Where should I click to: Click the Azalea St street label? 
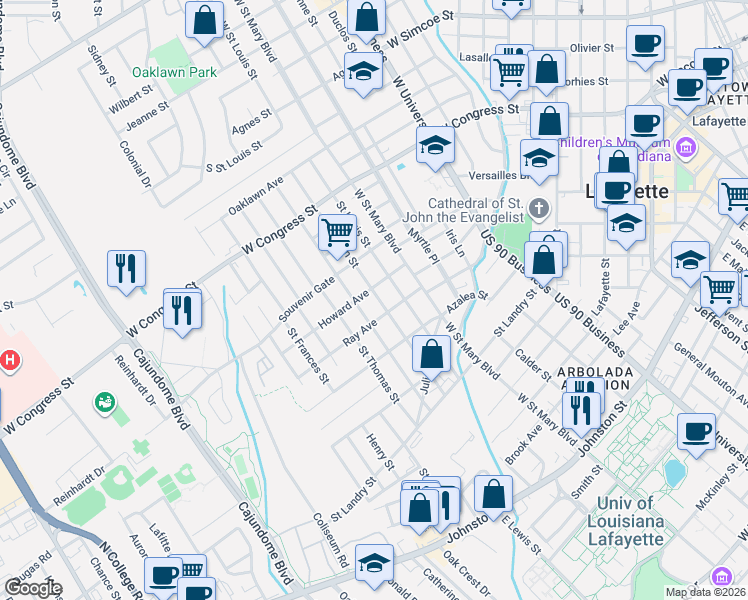click(467, 302)
